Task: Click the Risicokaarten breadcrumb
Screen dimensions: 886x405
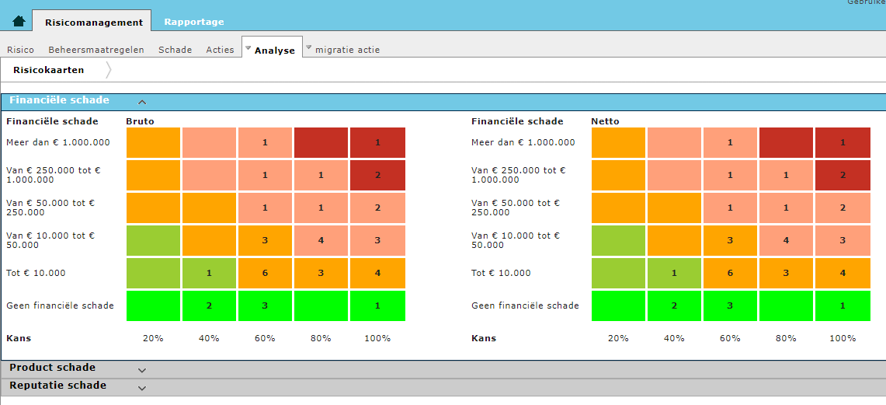Action: 48,70
